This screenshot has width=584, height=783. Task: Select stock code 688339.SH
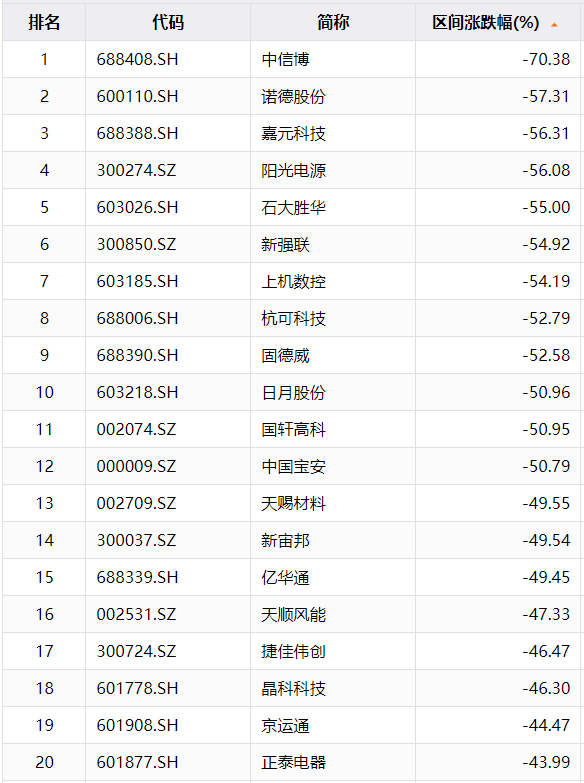point(137,577)
